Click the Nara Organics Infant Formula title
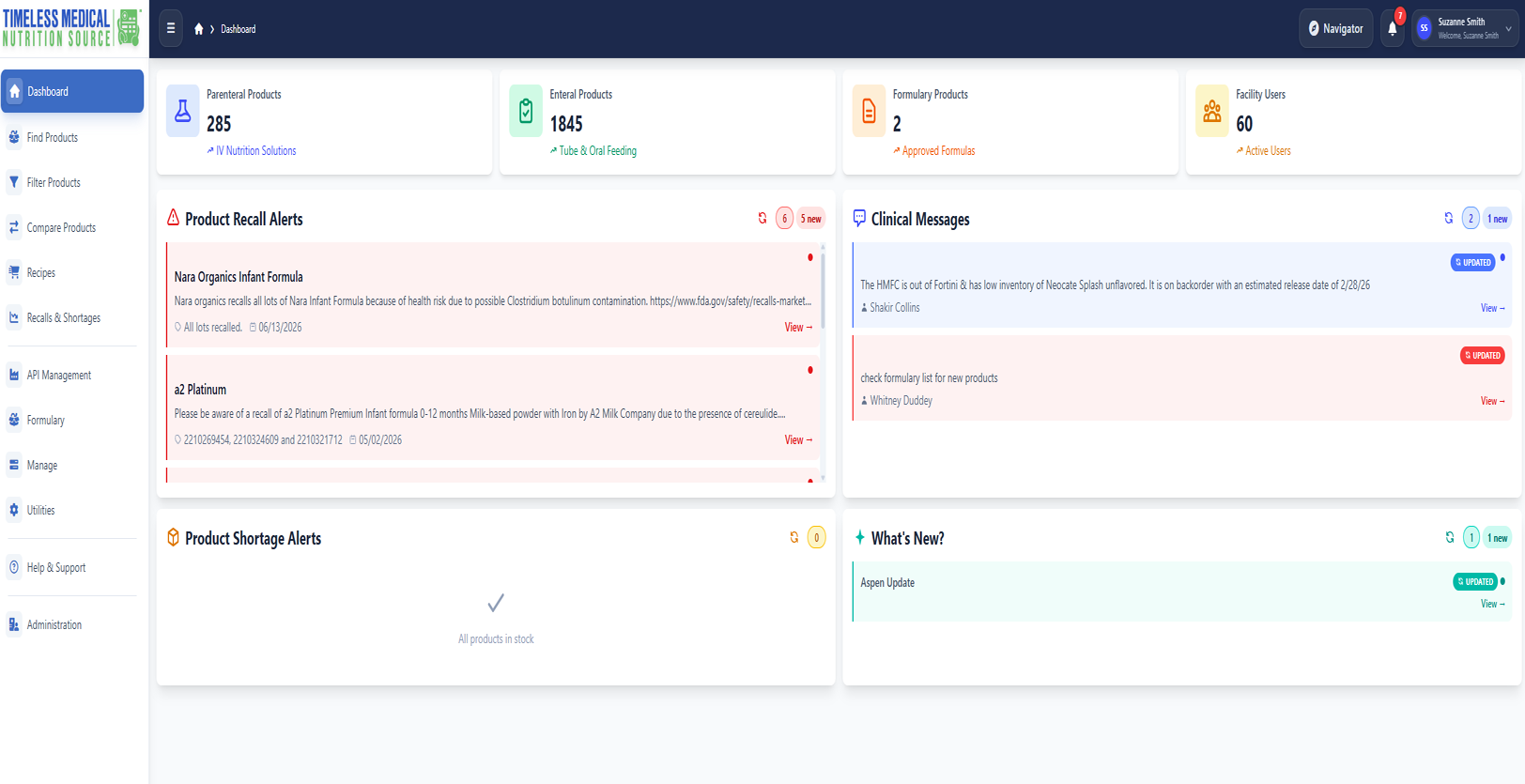 239,277
